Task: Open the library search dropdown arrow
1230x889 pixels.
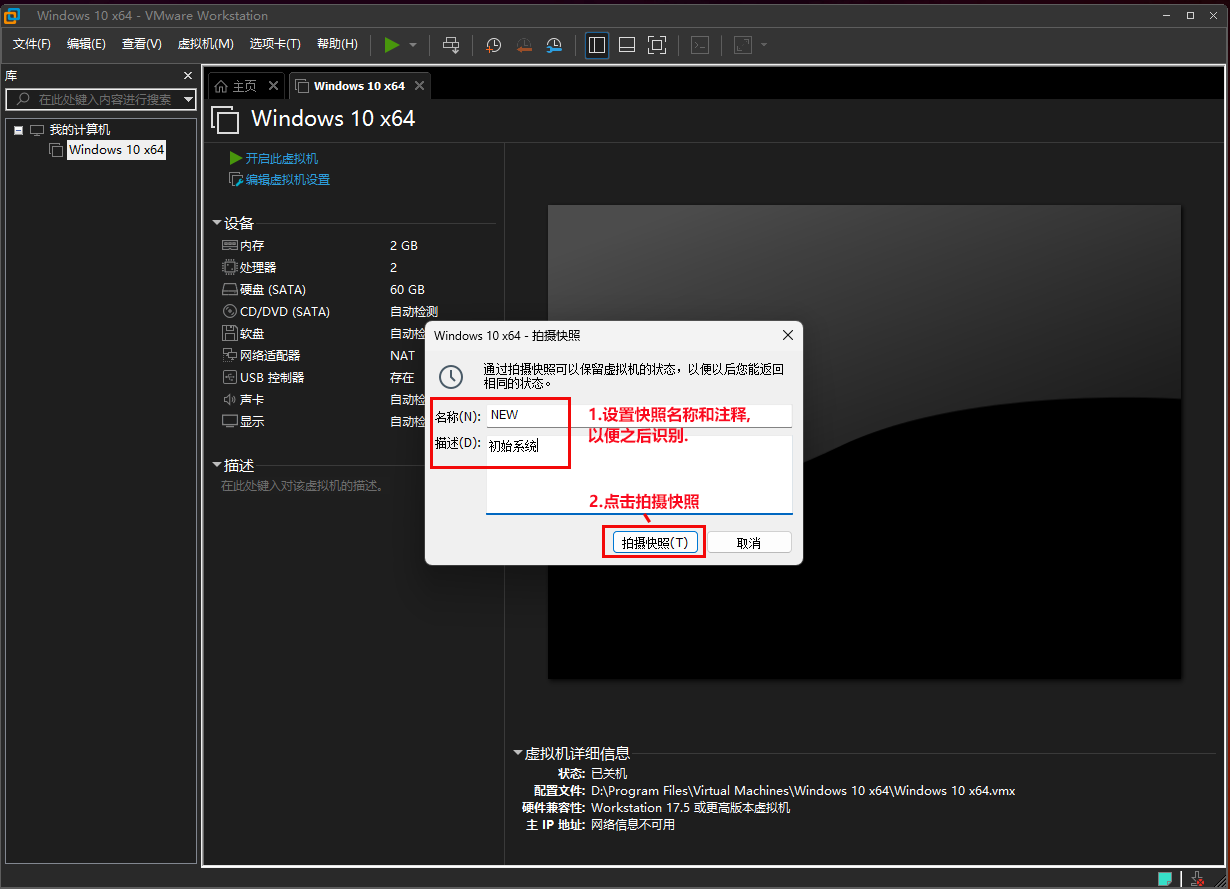Action: pyautogui.click(x=188, y=99)
